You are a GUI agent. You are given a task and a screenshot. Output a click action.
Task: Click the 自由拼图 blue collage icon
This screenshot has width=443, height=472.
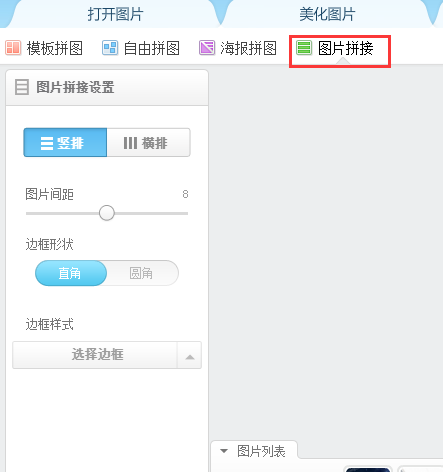pos(110,47)
